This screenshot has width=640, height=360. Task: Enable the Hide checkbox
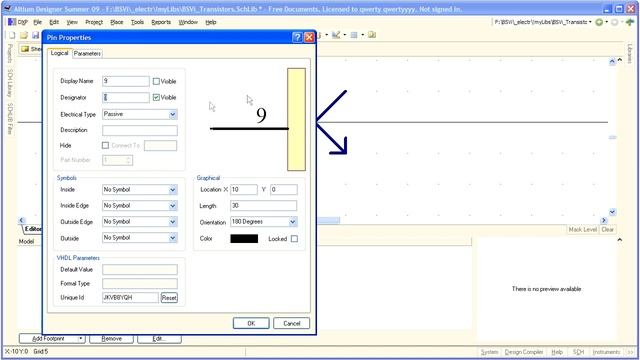pos(105,145)
